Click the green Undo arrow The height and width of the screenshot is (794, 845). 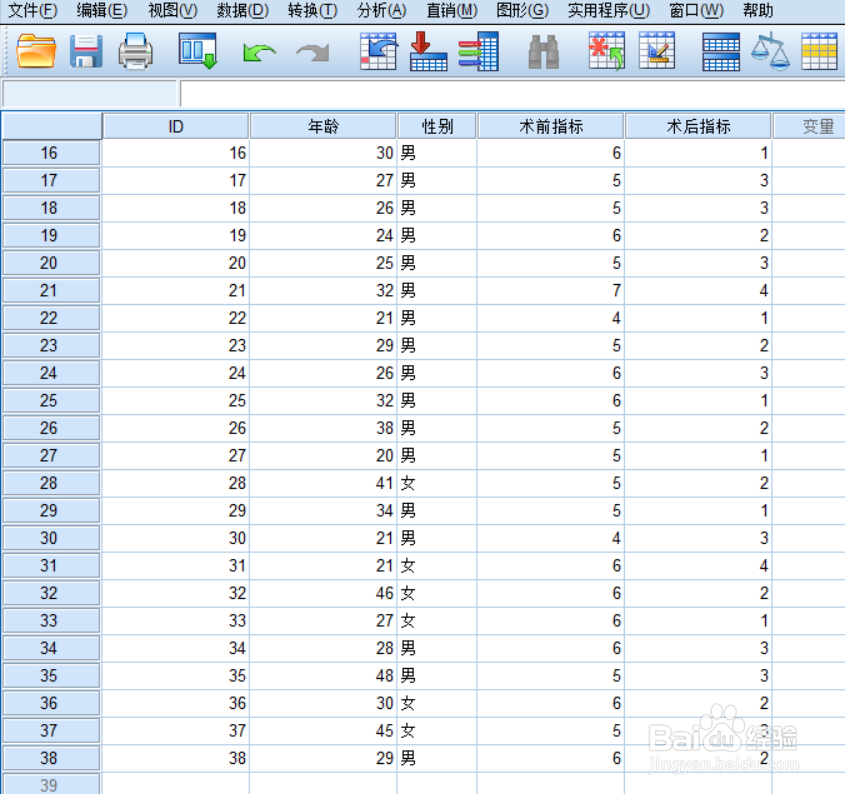click(259, 53)
